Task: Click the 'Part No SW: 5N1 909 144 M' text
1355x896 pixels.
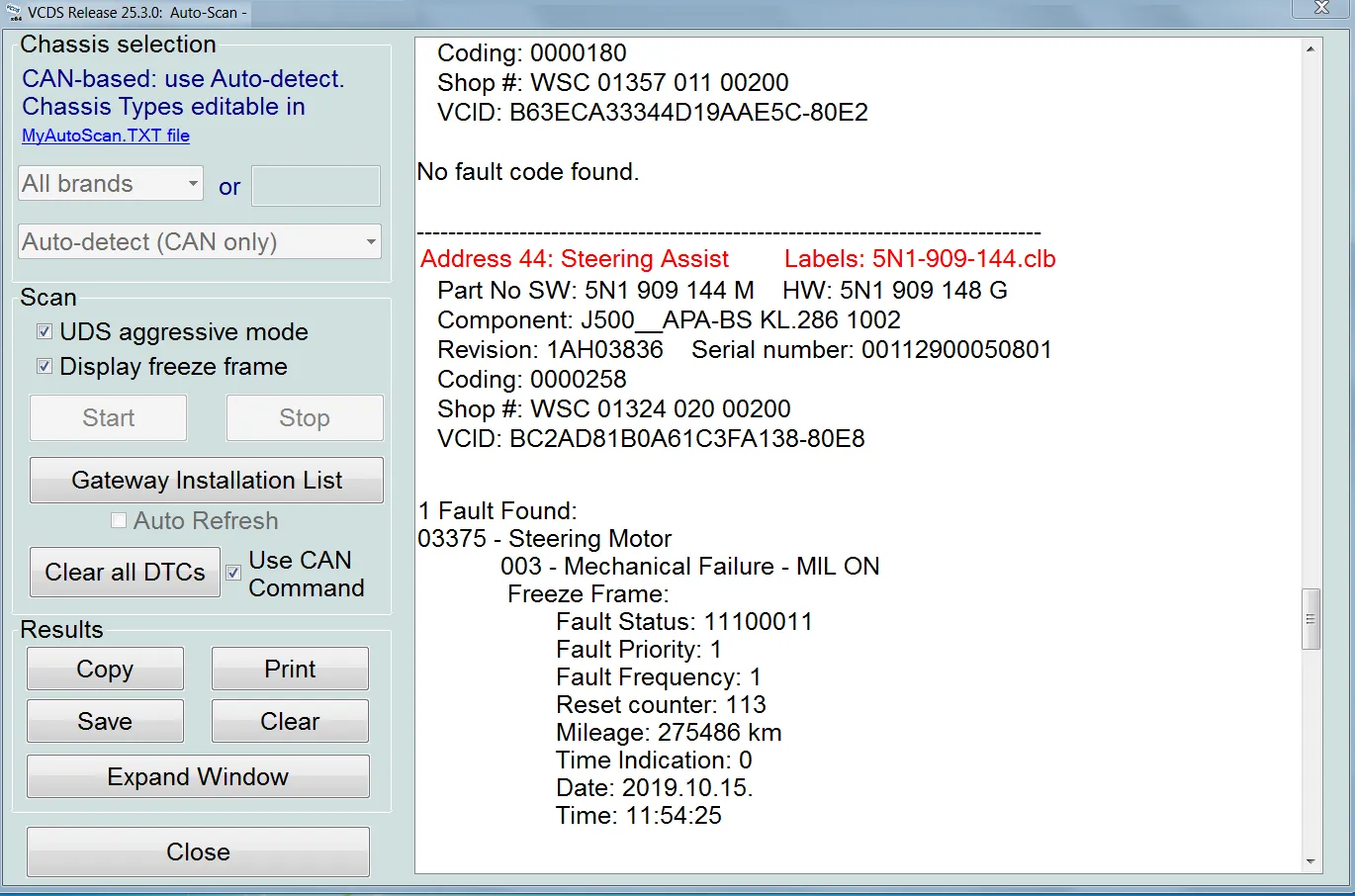Action: (595, 291)
